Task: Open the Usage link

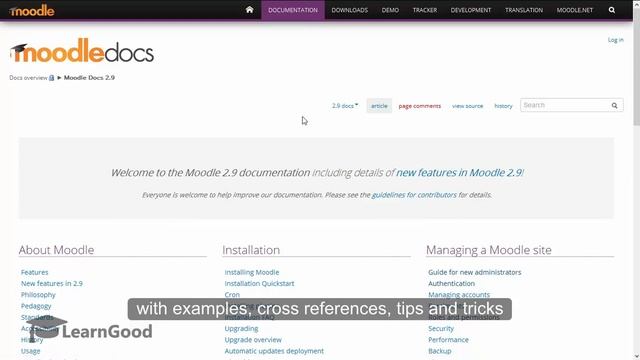Action: click(31, 351)
